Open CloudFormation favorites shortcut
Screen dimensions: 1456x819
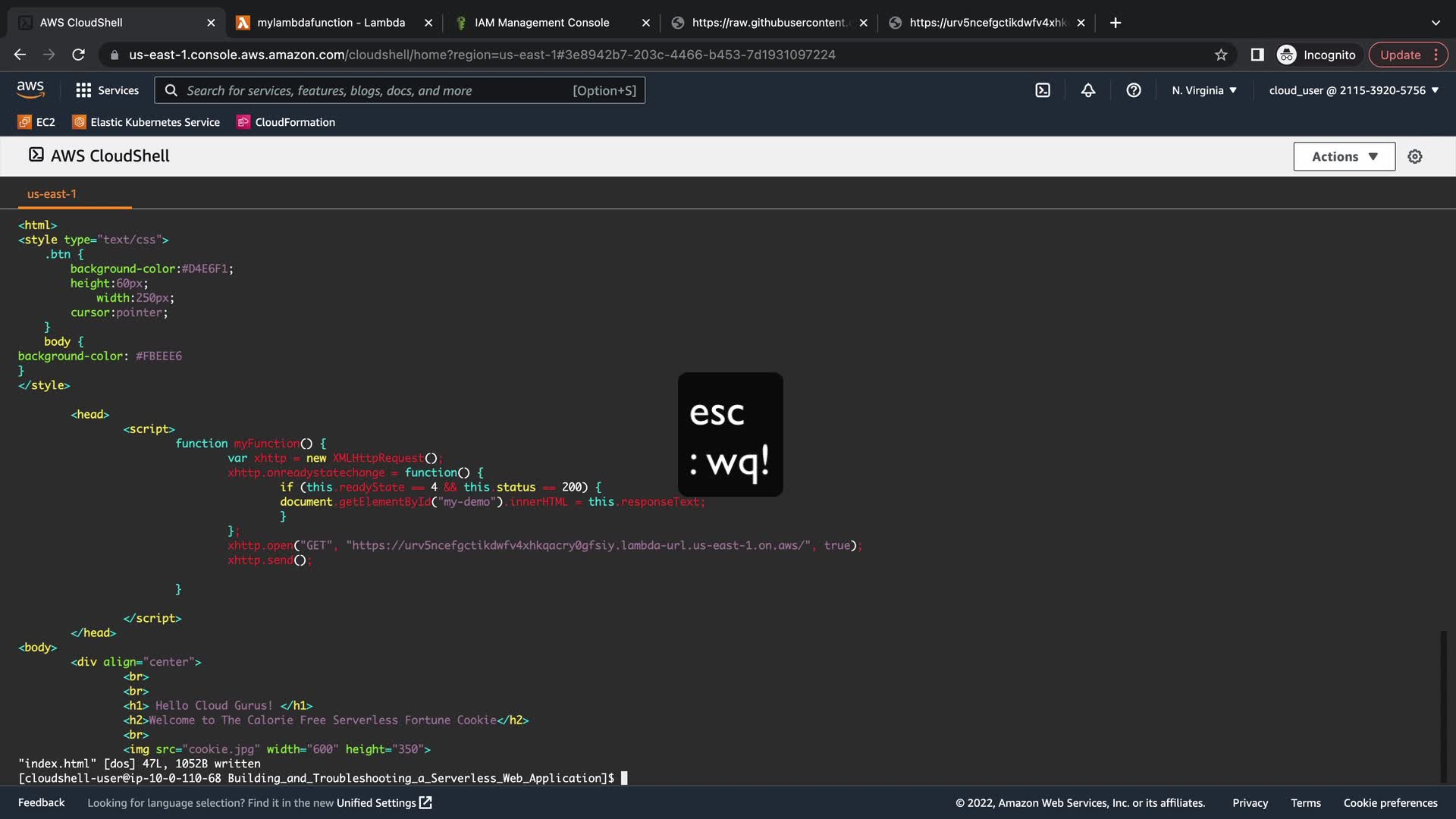[286, 122]
